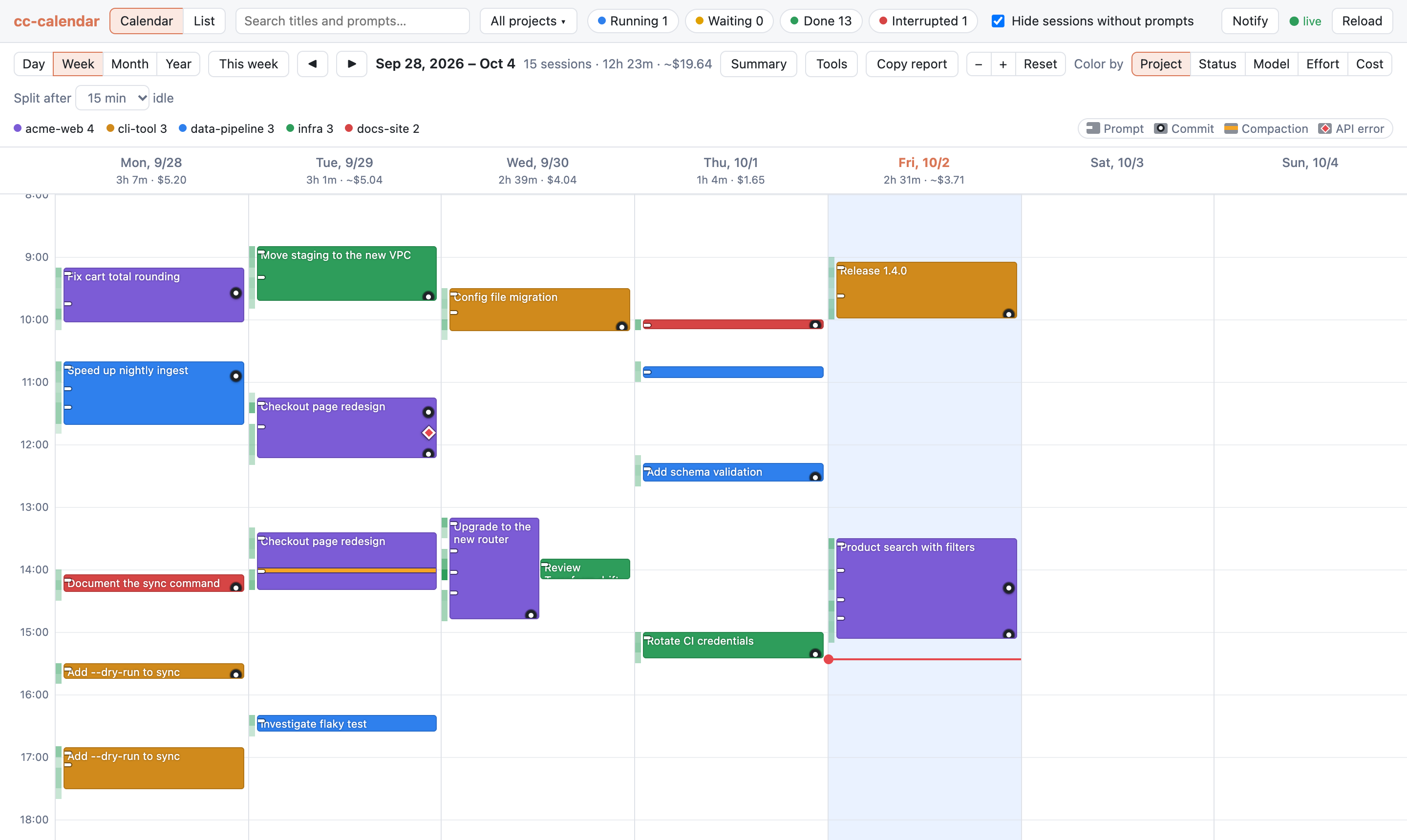
Task: Click the compaction stripe on afternoon Checkout page redesign
Action: click(x=346, y=570)
